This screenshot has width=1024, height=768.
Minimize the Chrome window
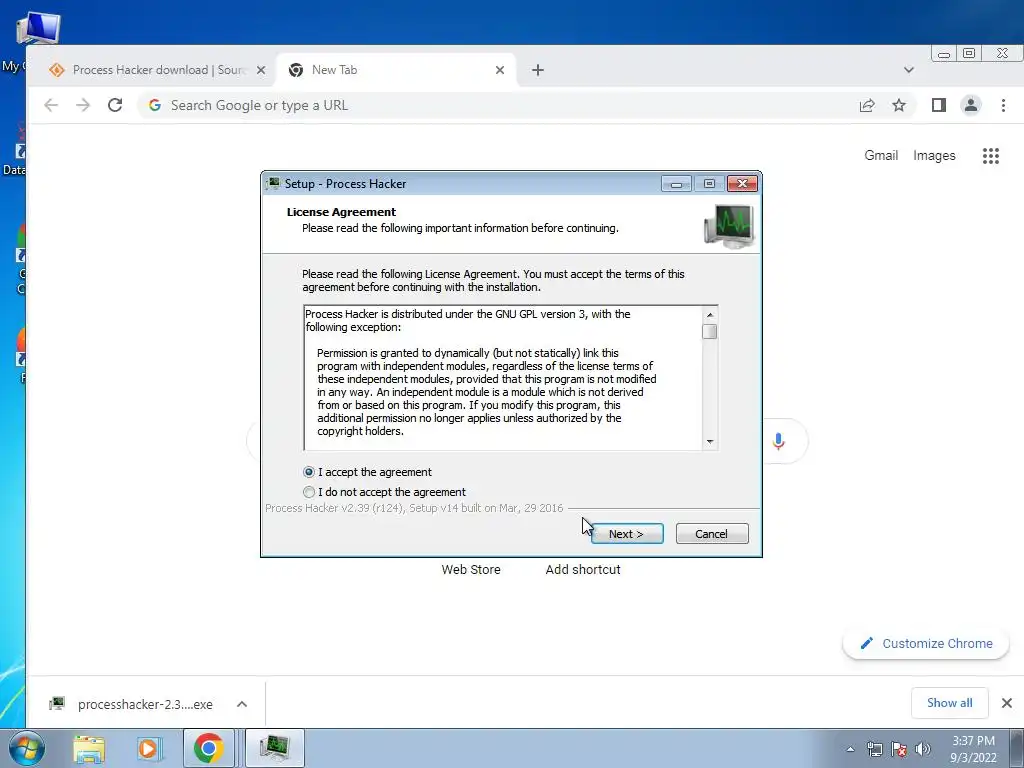click(944, 54)
